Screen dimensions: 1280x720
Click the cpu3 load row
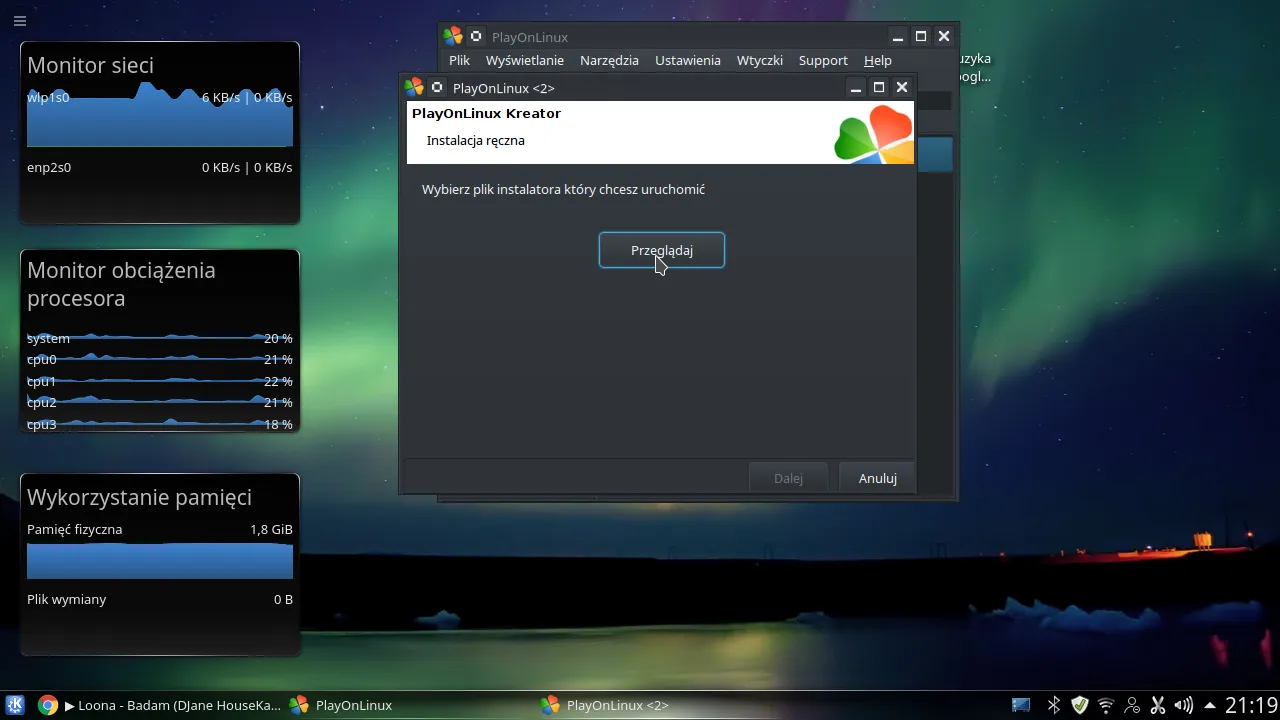tap(160, 424)
